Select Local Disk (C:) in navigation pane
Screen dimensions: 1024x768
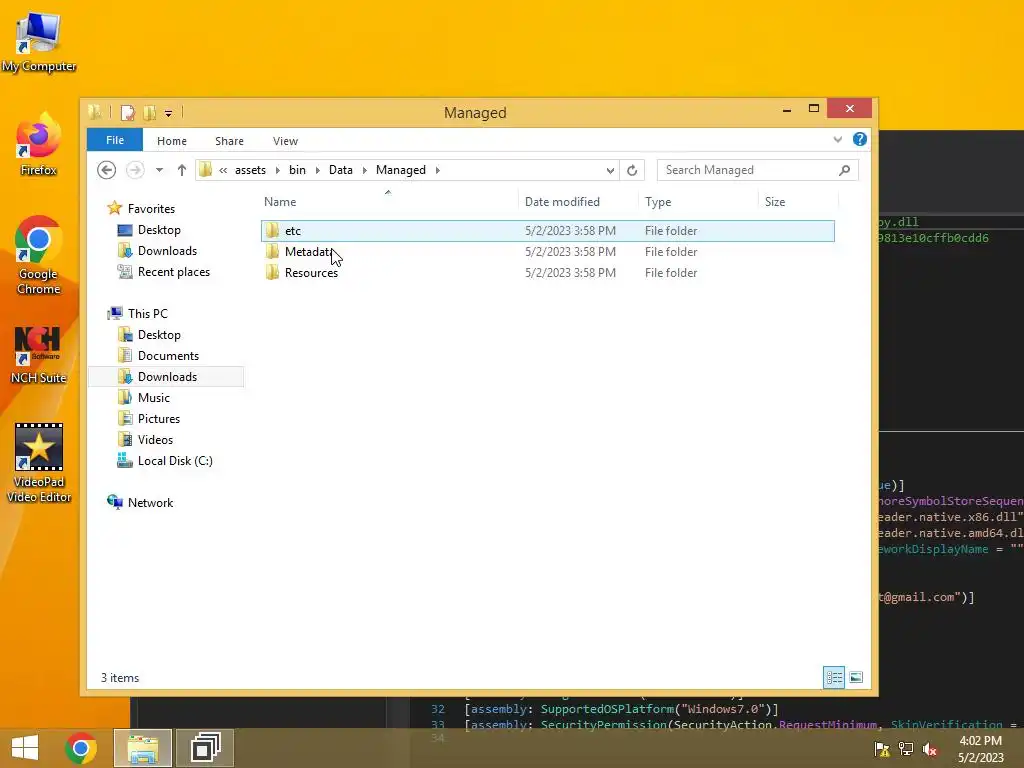point(175,460)
